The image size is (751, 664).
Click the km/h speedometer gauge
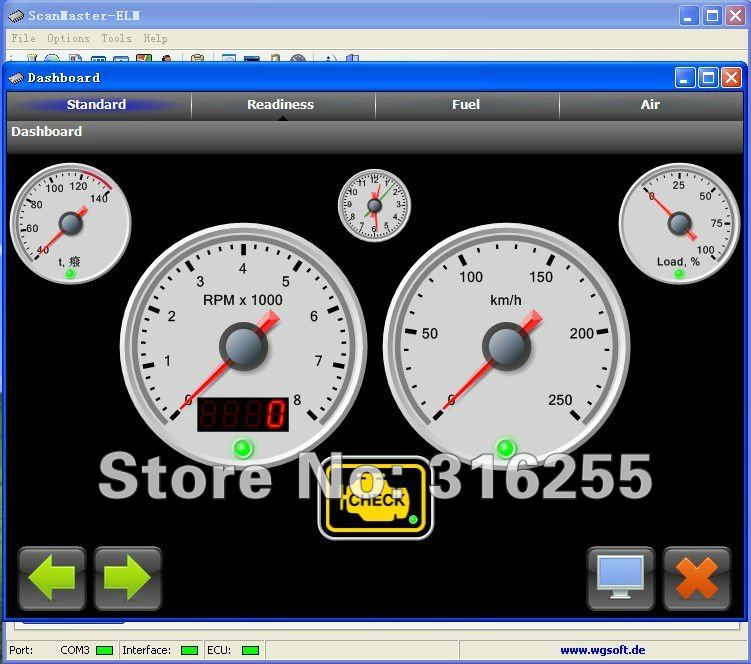click(x=506, y=346)
